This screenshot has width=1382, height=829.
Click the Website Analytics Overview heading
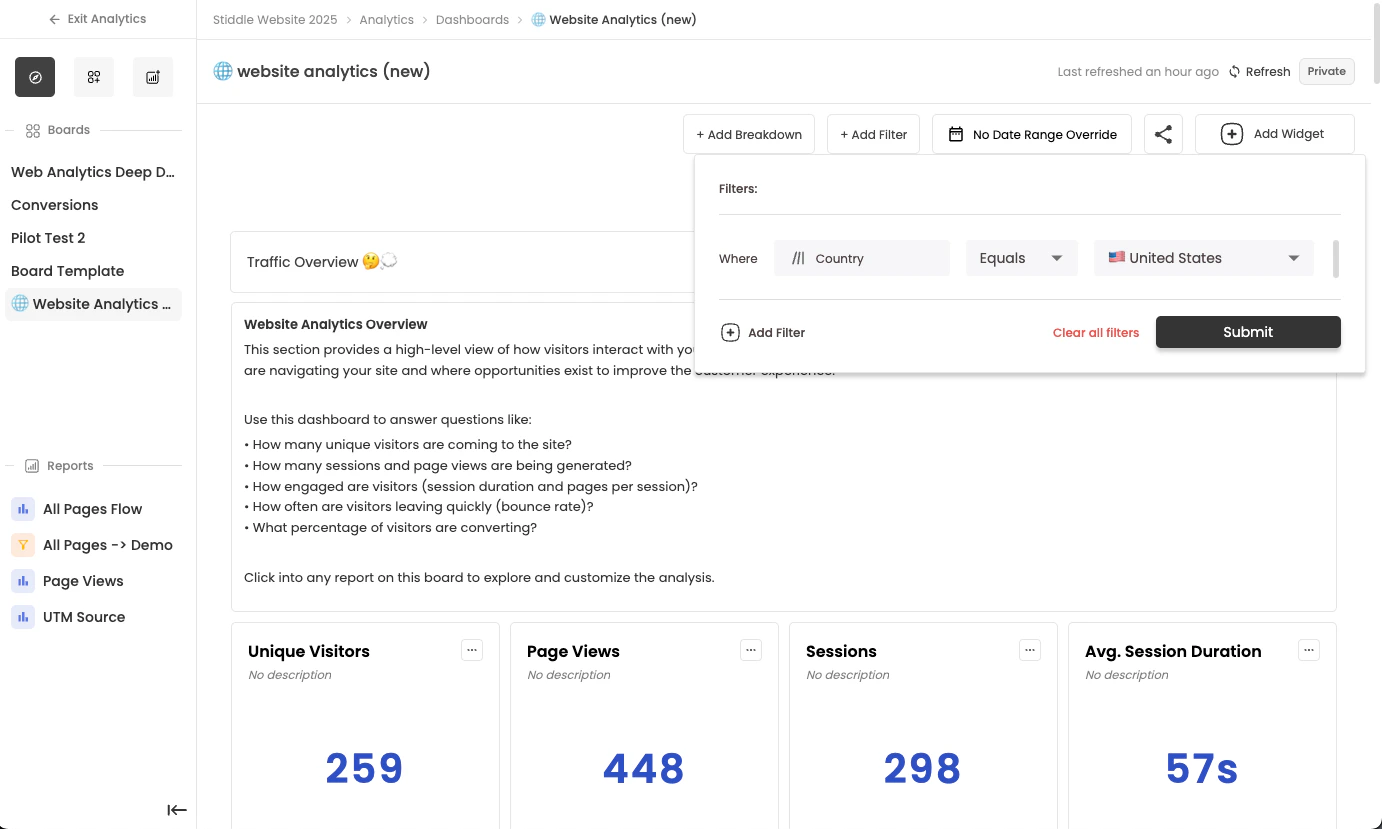pyautogui.click(x=336, y=324)
